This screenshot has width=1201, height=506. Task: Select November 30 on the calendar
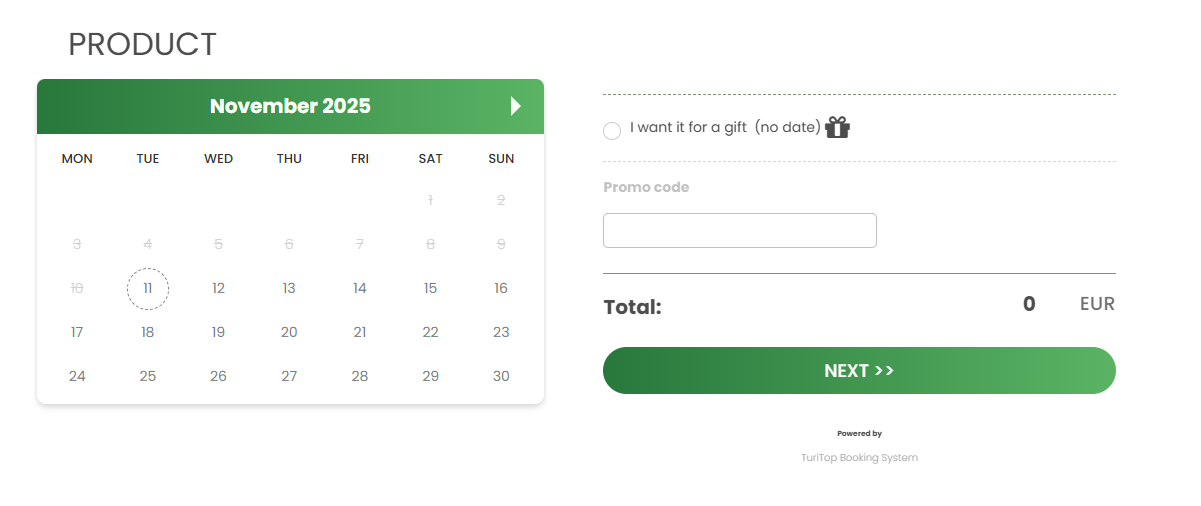(x=501, y=376)
